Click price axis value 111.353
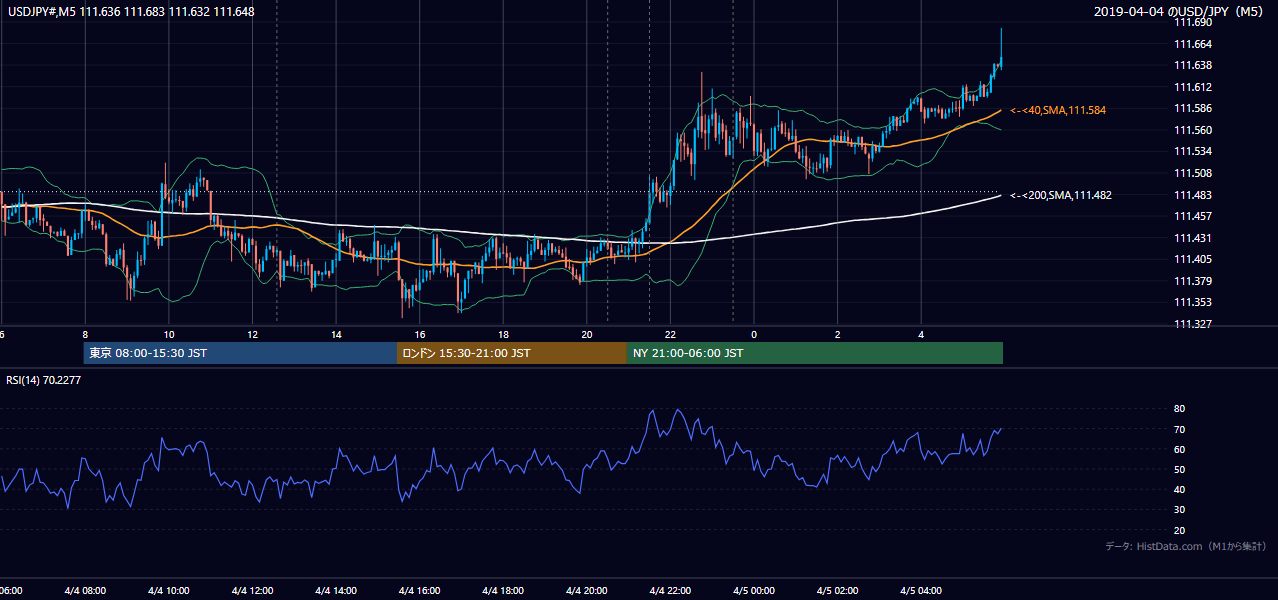 (x=1192, y=302)
